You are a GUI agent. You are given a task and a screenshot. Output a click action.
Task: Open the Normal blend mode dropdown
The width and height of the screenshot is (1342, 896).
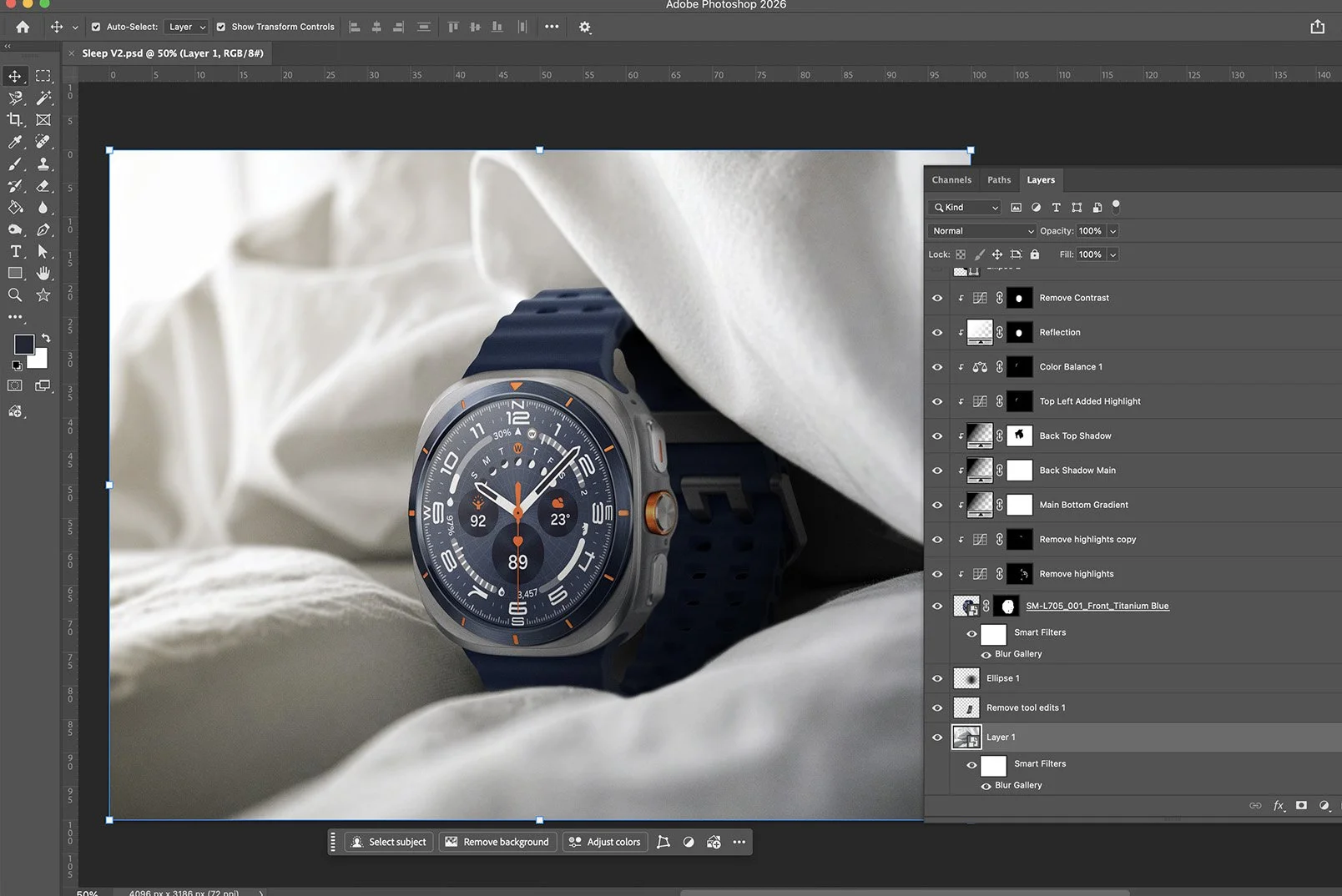pos(982,231)
